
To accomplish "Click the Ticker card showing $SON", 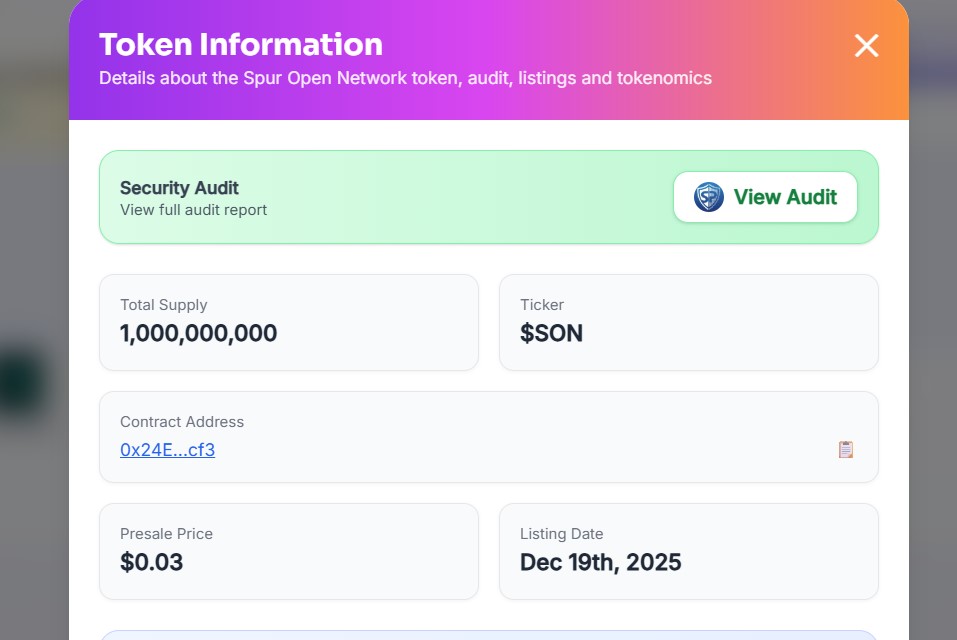I will pos(688,322).
